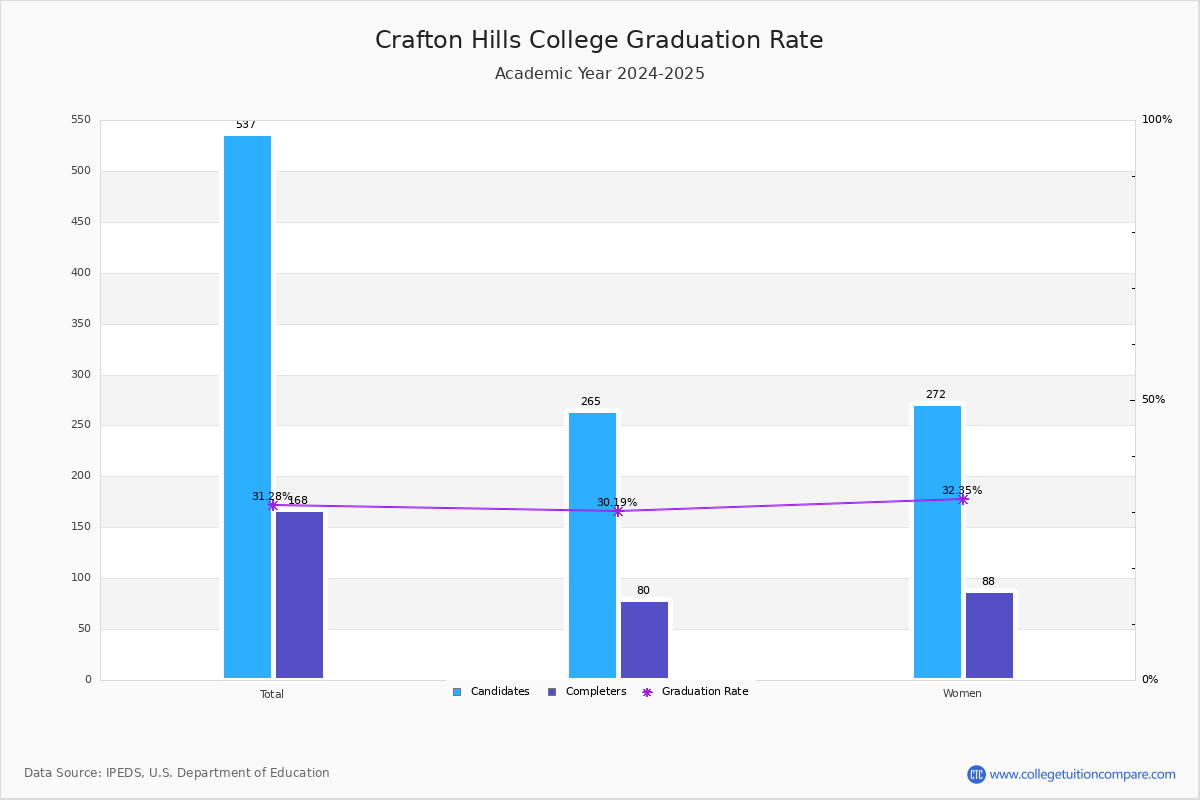
Task: Click the Total category axis label
Action: point(272,694)
